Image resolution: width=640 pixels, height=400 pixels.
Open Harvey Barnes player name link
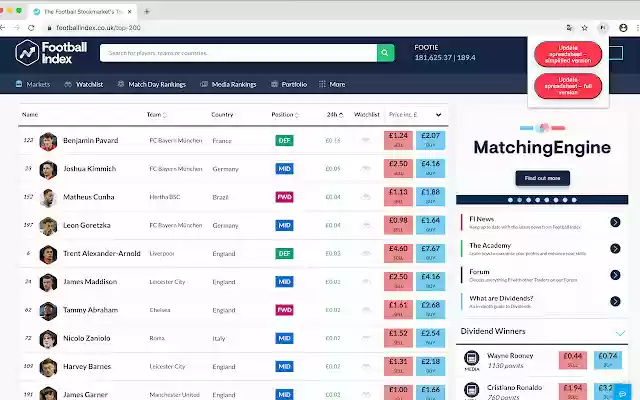[87, 367]
